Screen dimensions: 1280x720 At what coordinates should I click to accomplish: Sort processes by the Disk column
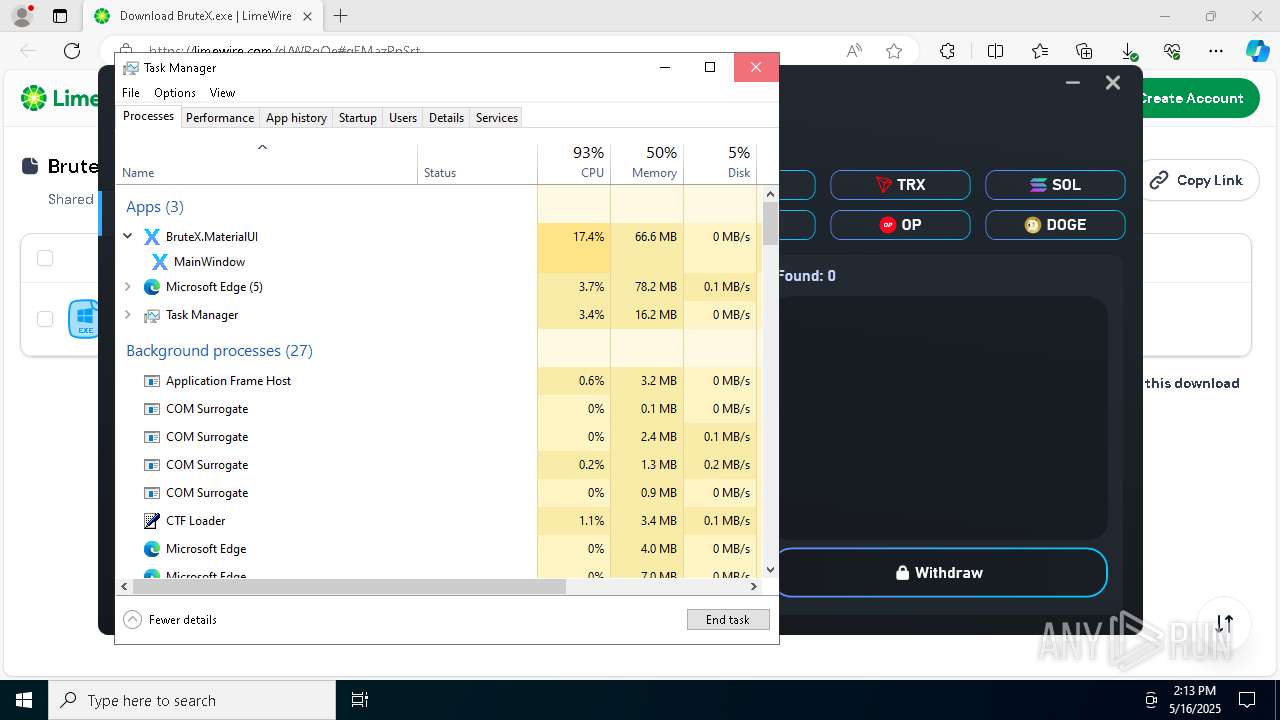(x=720, y=164)
